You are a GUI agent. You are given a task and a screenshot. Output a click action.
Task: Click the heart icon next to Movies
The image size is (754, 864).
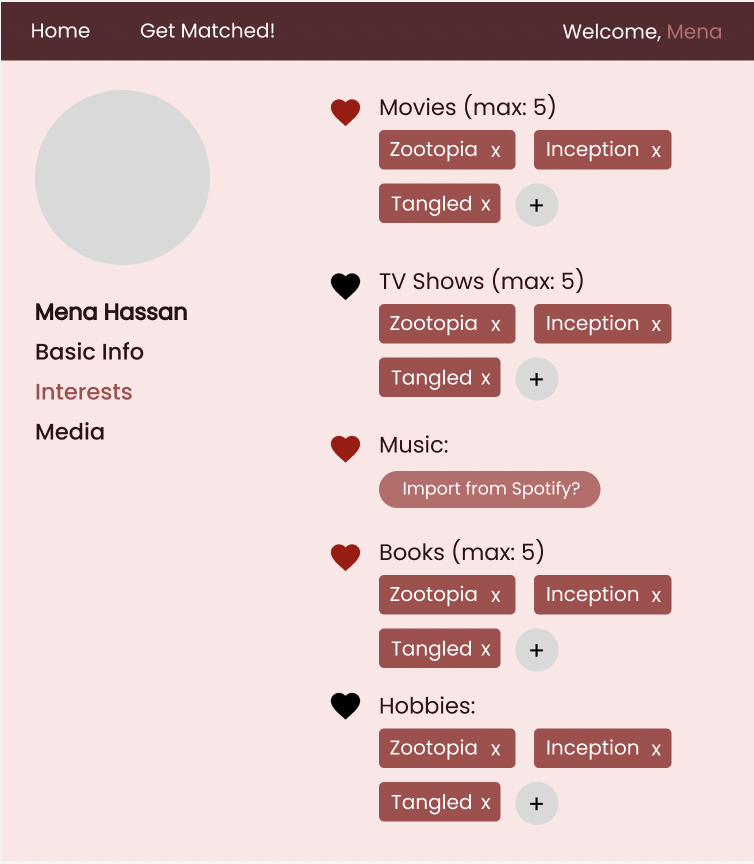pyautogui.click(x=345, y=112)
